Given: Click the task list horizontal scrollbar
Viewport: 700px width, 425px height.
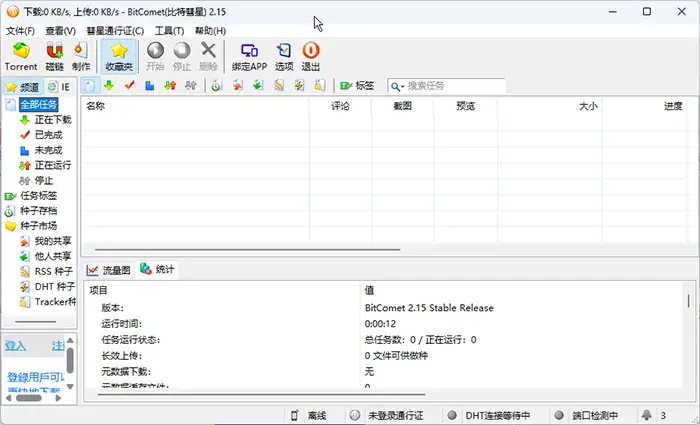Looking at the screenshot, I should click(x=248, y=250).
